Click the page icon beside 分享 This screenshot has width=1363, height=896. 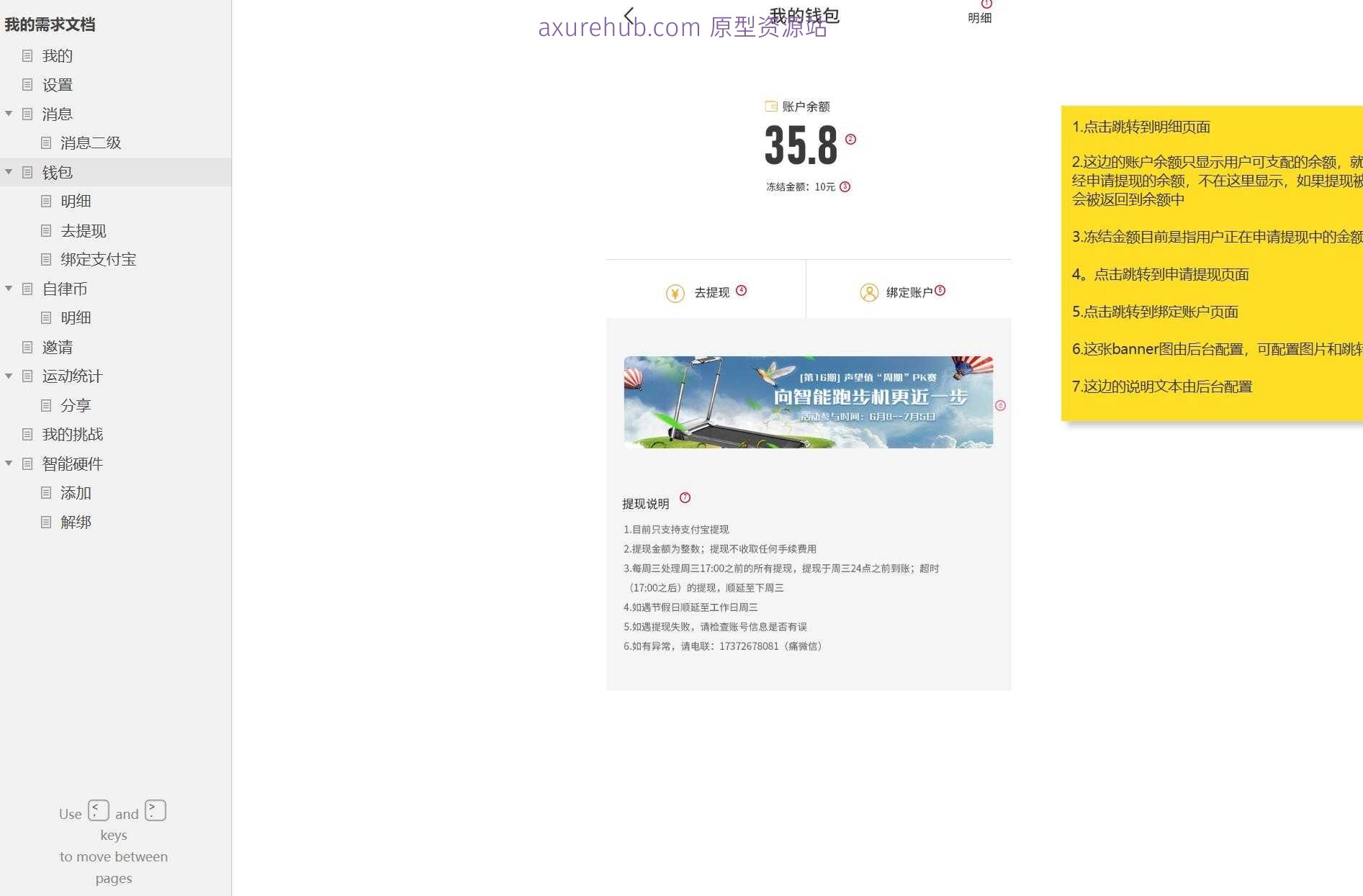point(46,405)
